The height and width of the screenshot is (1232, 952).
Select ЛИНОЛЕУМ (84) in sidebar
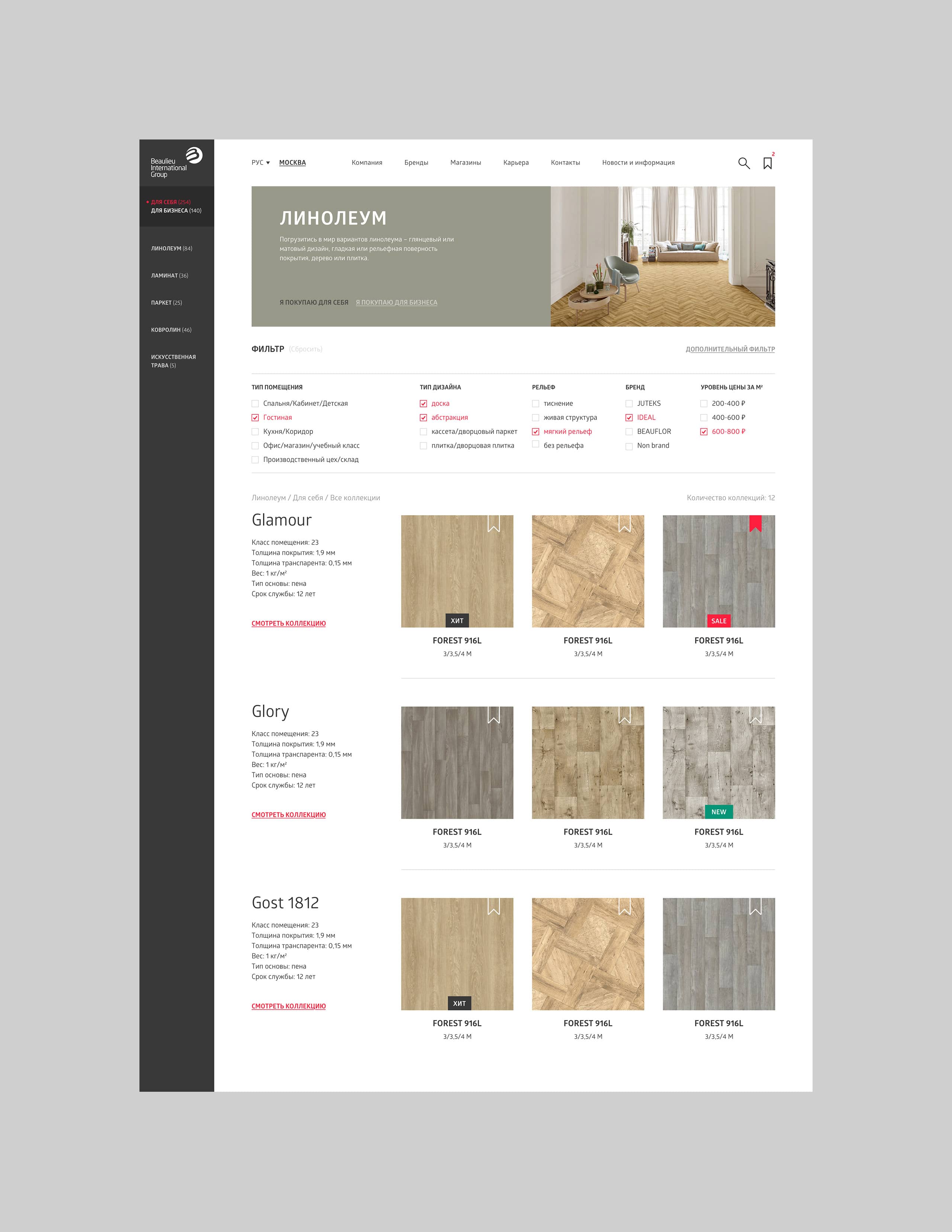pyautogui.click(x=171, y=249)
